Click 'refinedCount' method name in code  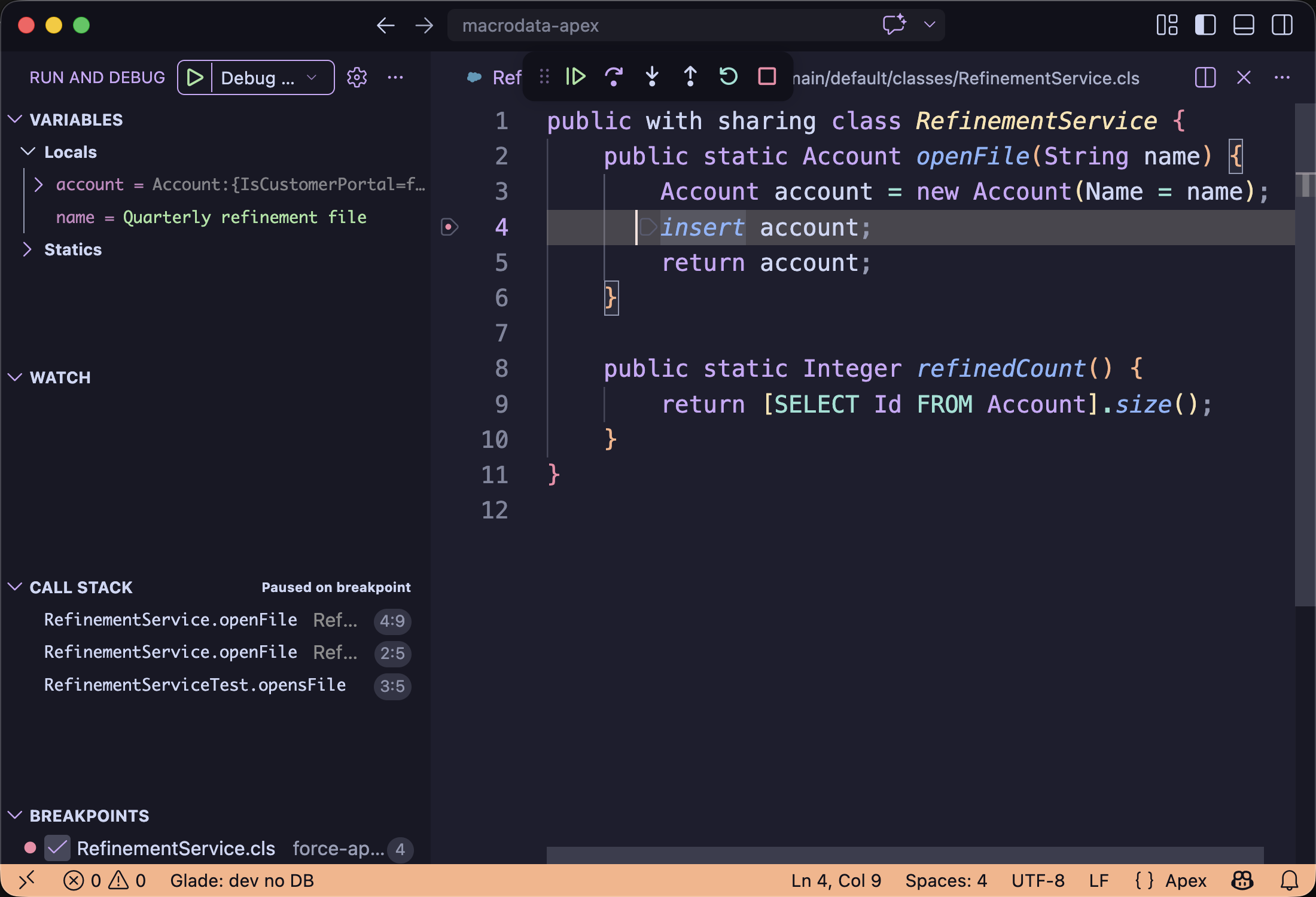coord(1001,368)
